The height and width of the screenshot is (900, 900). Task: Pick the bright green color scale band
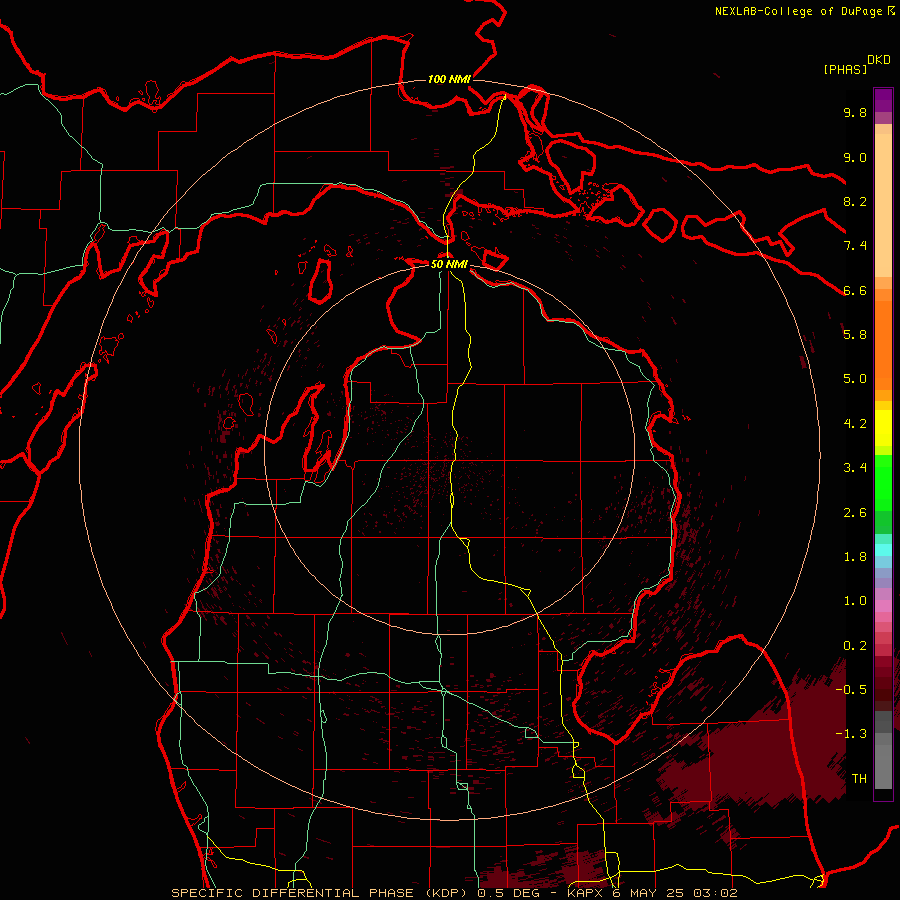[883, 483]
